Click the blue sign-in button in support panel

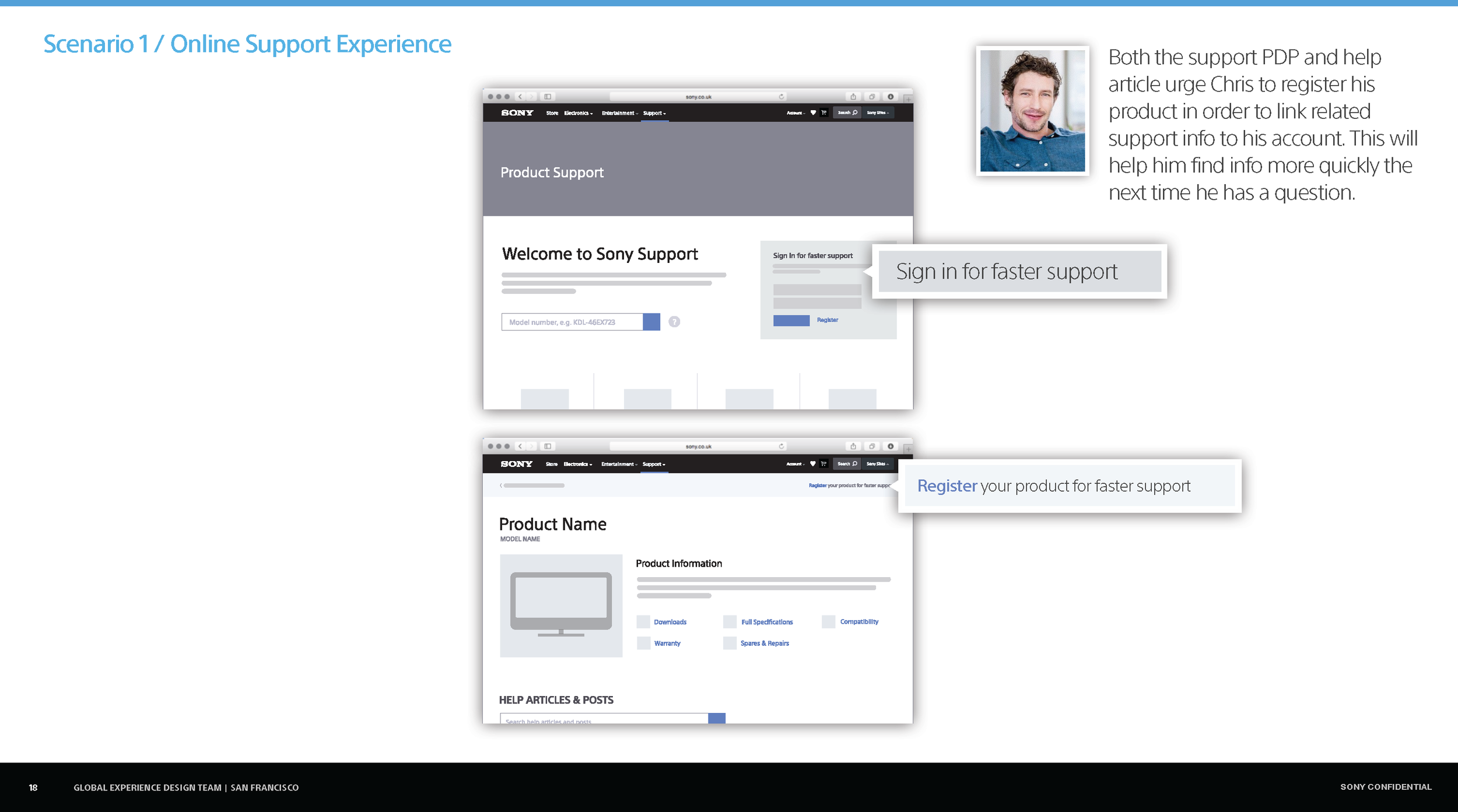point(791,321)
